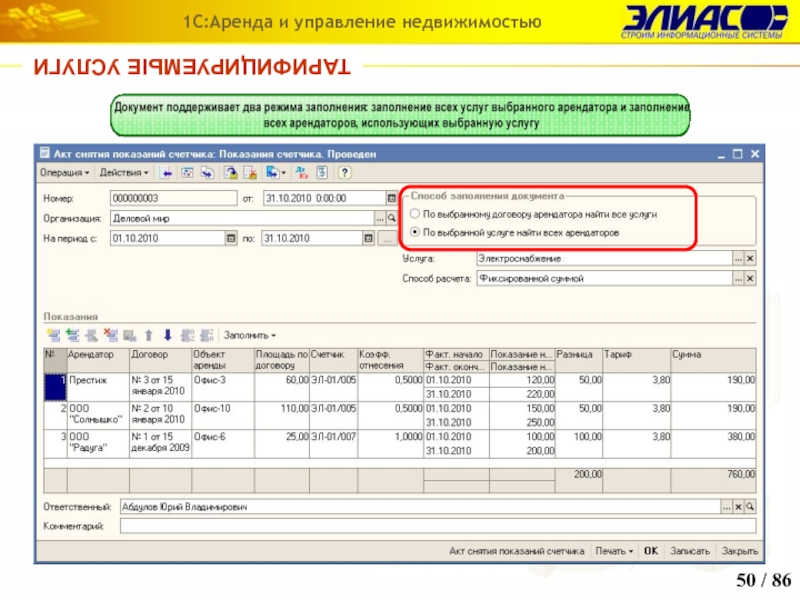This screenshot has width=800, height=600.
Task: Click the Дт/Кт postings toolbar icon
Action: click(x=302, y=173)
